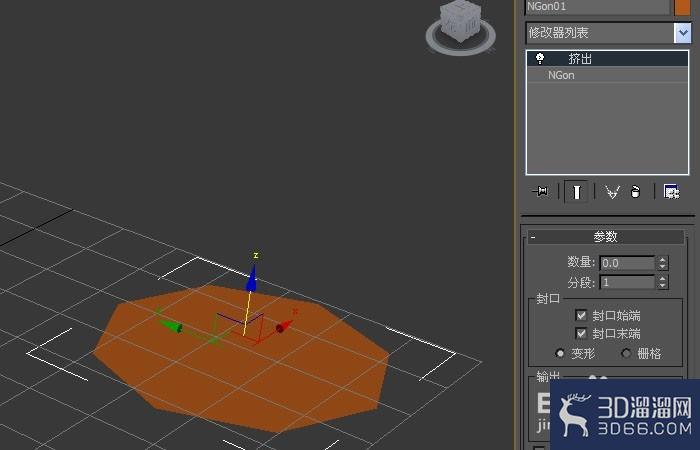Image resolution: width=700 pixels, height=450 pixels.
Task: Click the 数量 spinner arrows
Action: point(662,263)
